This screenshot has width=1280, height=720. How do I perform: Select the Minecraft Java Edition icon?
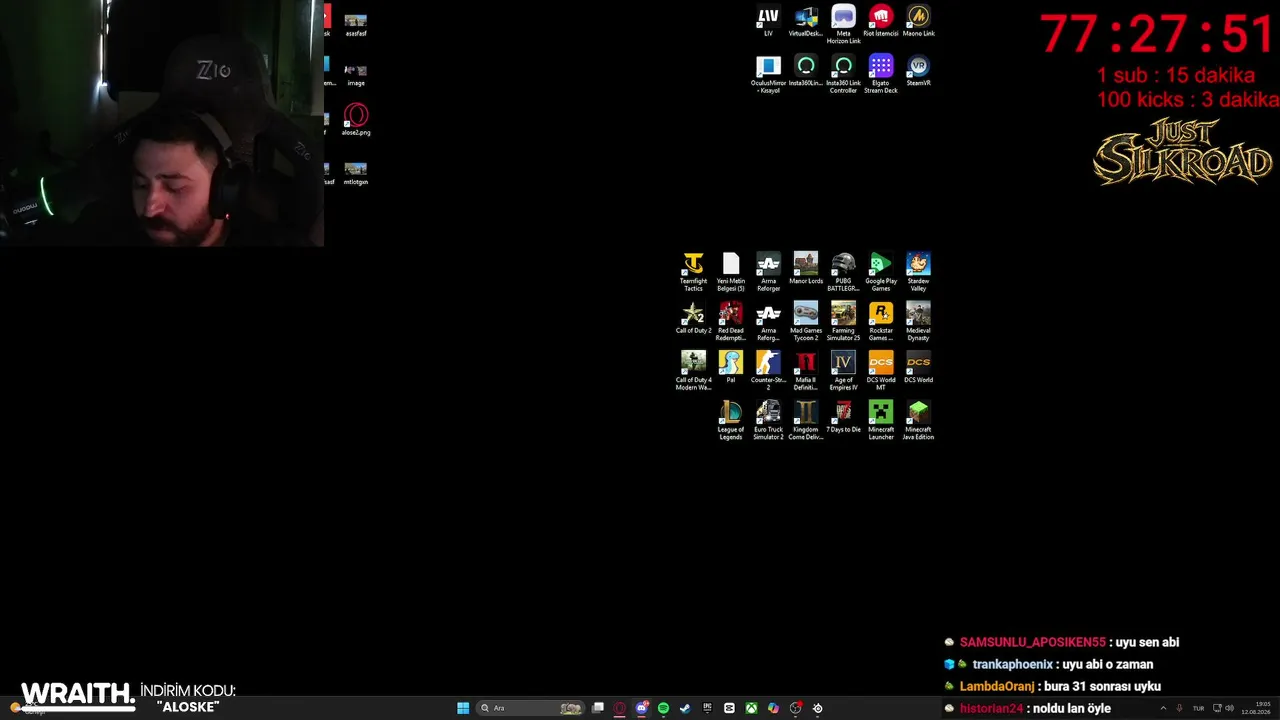click(x=918, y=421)
